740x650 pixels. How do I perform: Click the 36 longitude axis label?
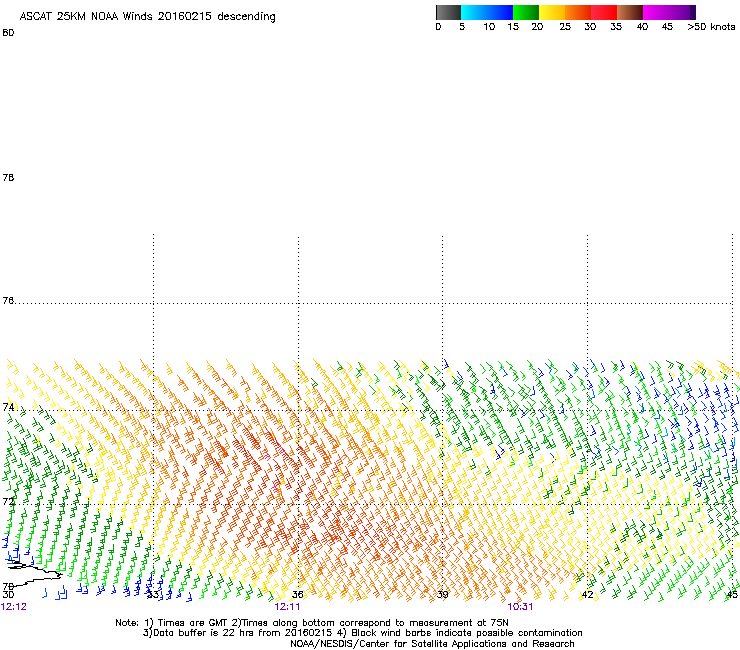coord(297,594)
